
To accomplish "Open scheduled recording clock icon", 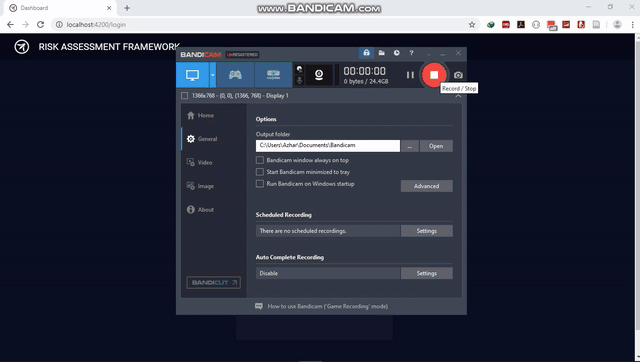I will (x=397, y=53).
